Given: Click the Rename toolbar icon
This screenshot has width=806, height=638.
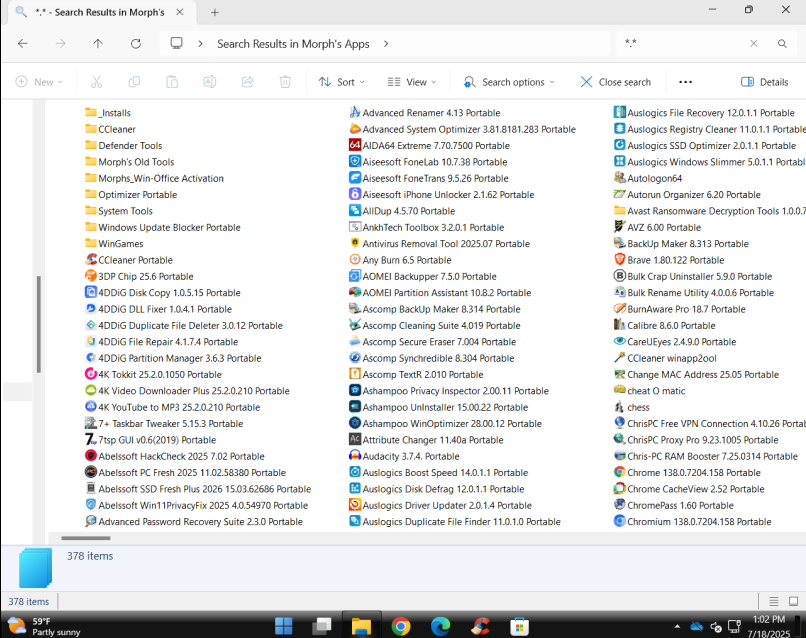Looking at the screenshot, I should (210, 82).
